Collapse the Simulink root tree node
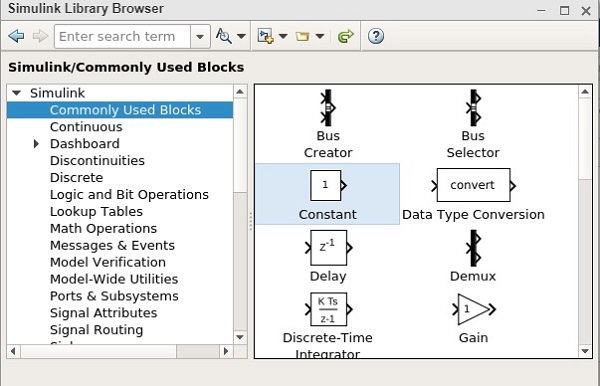The height and width of the screenshot is (386, 600). click(x=16, y=93)
